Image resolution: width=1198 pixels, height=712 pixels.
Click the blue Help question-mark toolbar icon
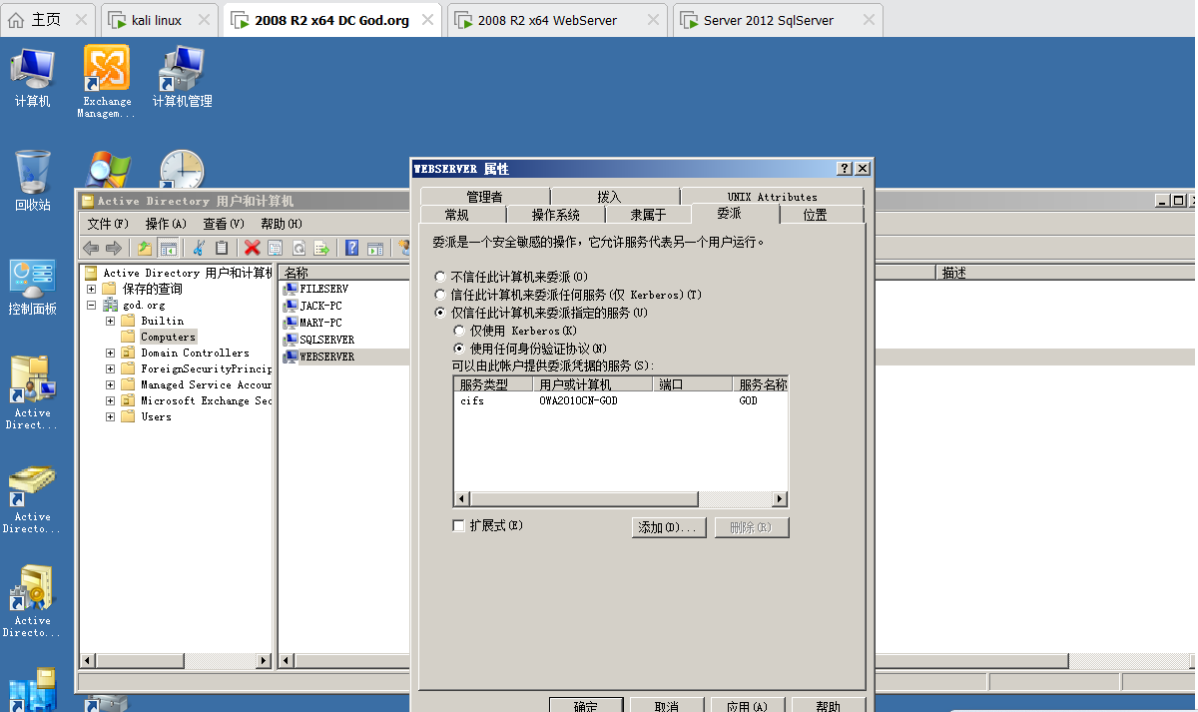(351, 248)
